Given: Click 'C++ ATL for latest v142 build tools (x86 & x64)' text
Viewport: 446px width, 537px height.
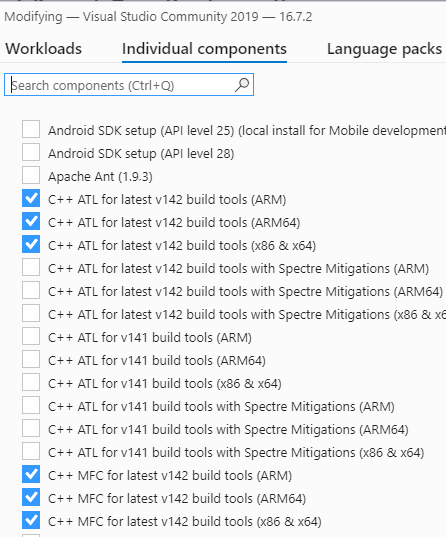Looking at the screenshot, I should pos(182,246).
